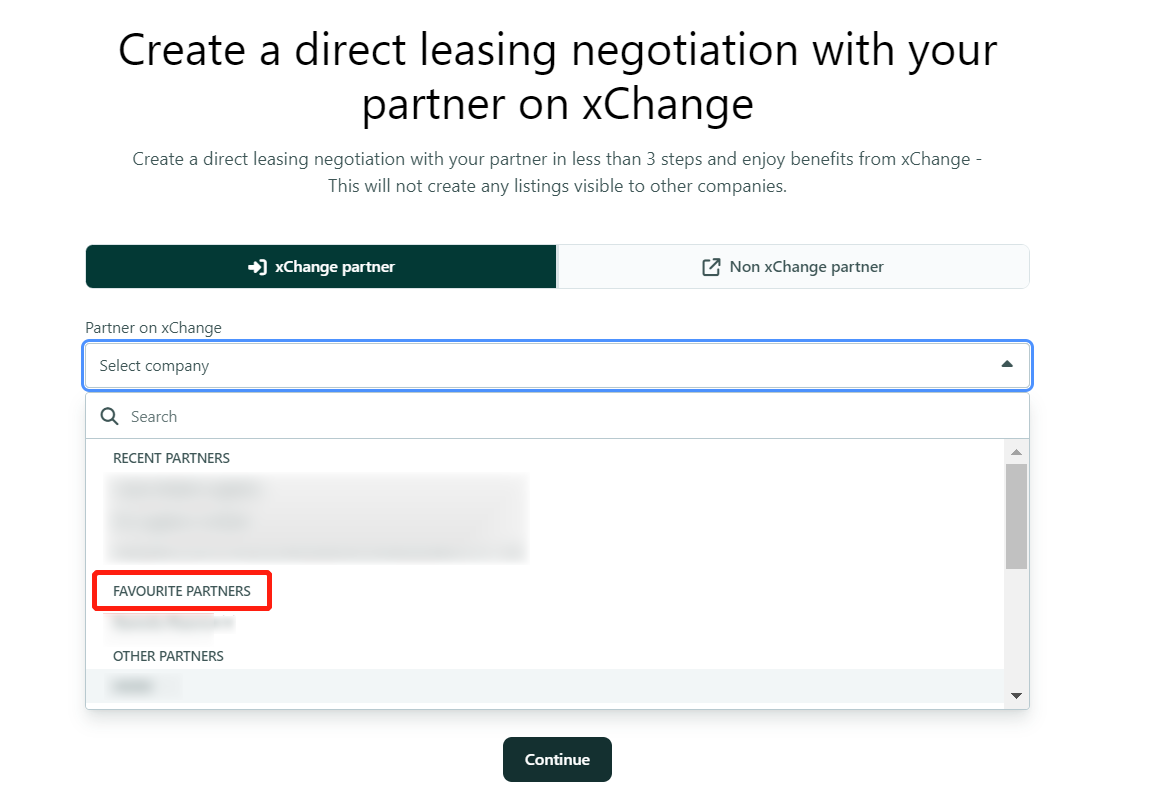Image resolution: width=1163 pixels, height=785 pixels.
Task: Click the Other Partners section header
Action: pyautogui.click(x=168, y=656)
